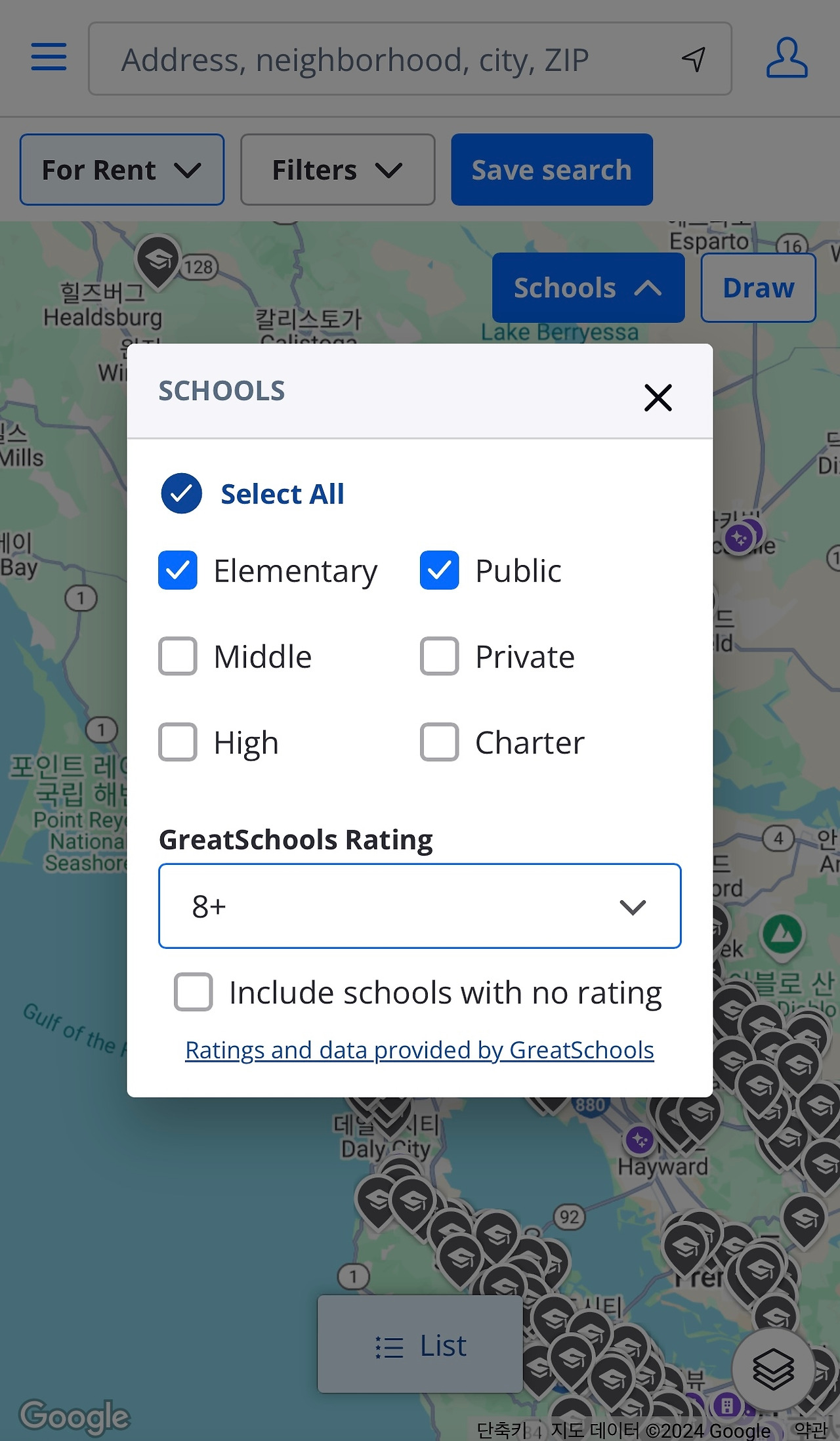
Task: Switch to List view
Action: [x=420, y=1347]
